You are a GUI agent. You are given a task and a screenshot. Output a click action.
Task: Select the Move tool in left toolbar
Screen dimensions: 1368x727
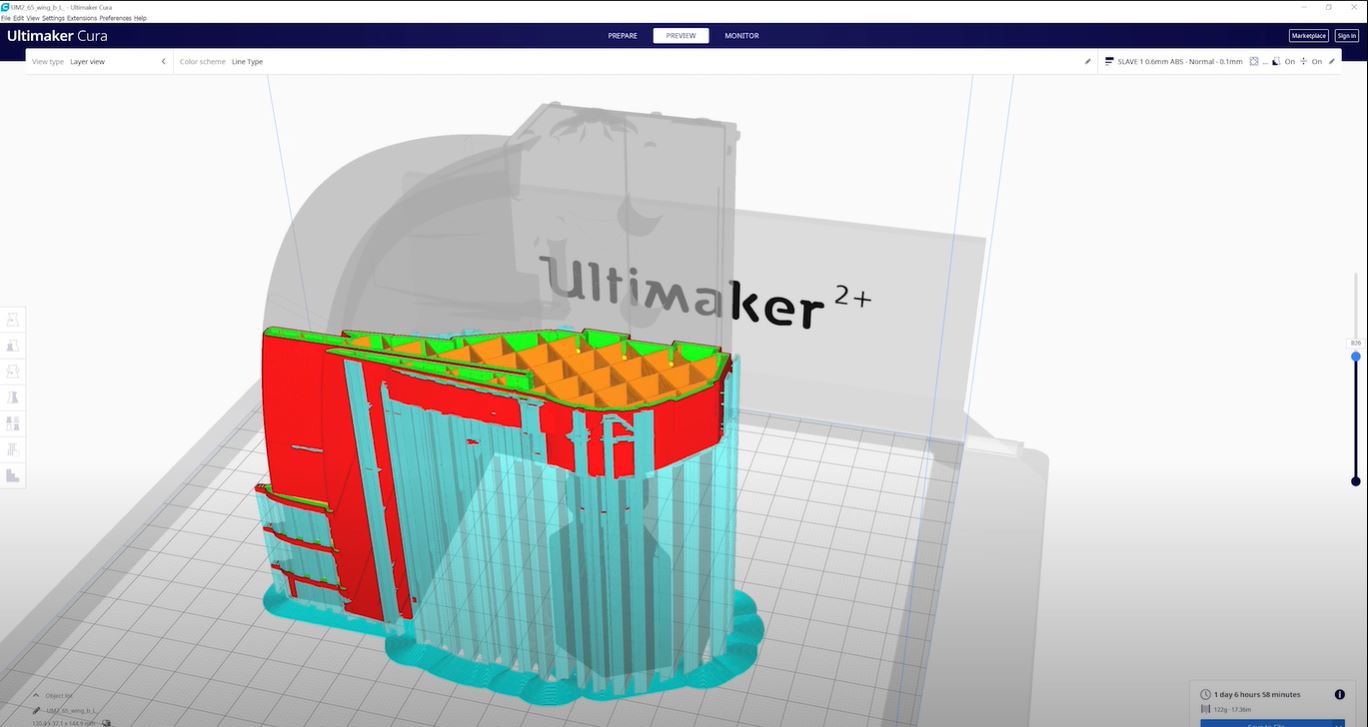[x=13, y=319]
